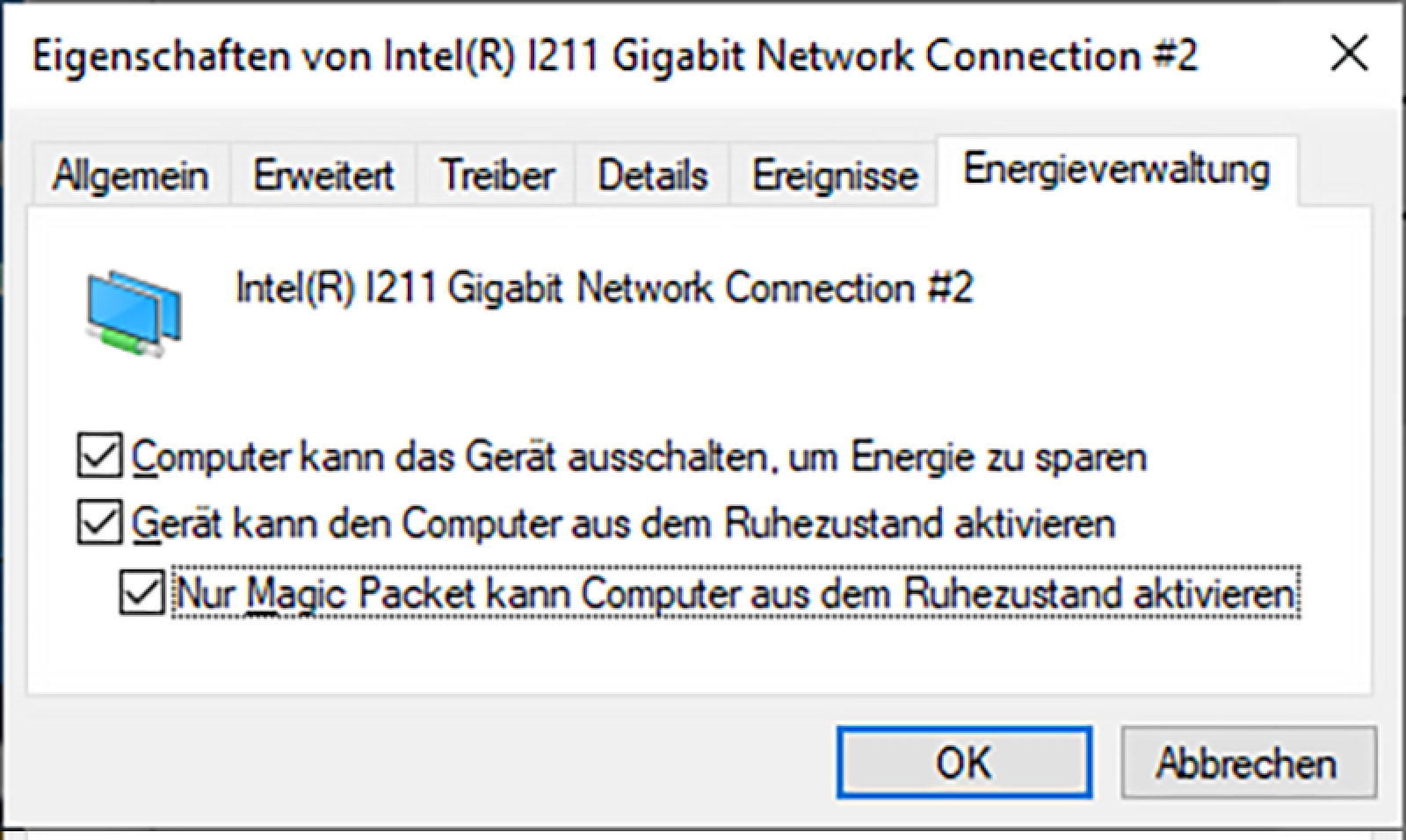Viewport: 1406px width, 840px height.
Task: Click the device name beside the adapter icon
Action: click(604, 288)
